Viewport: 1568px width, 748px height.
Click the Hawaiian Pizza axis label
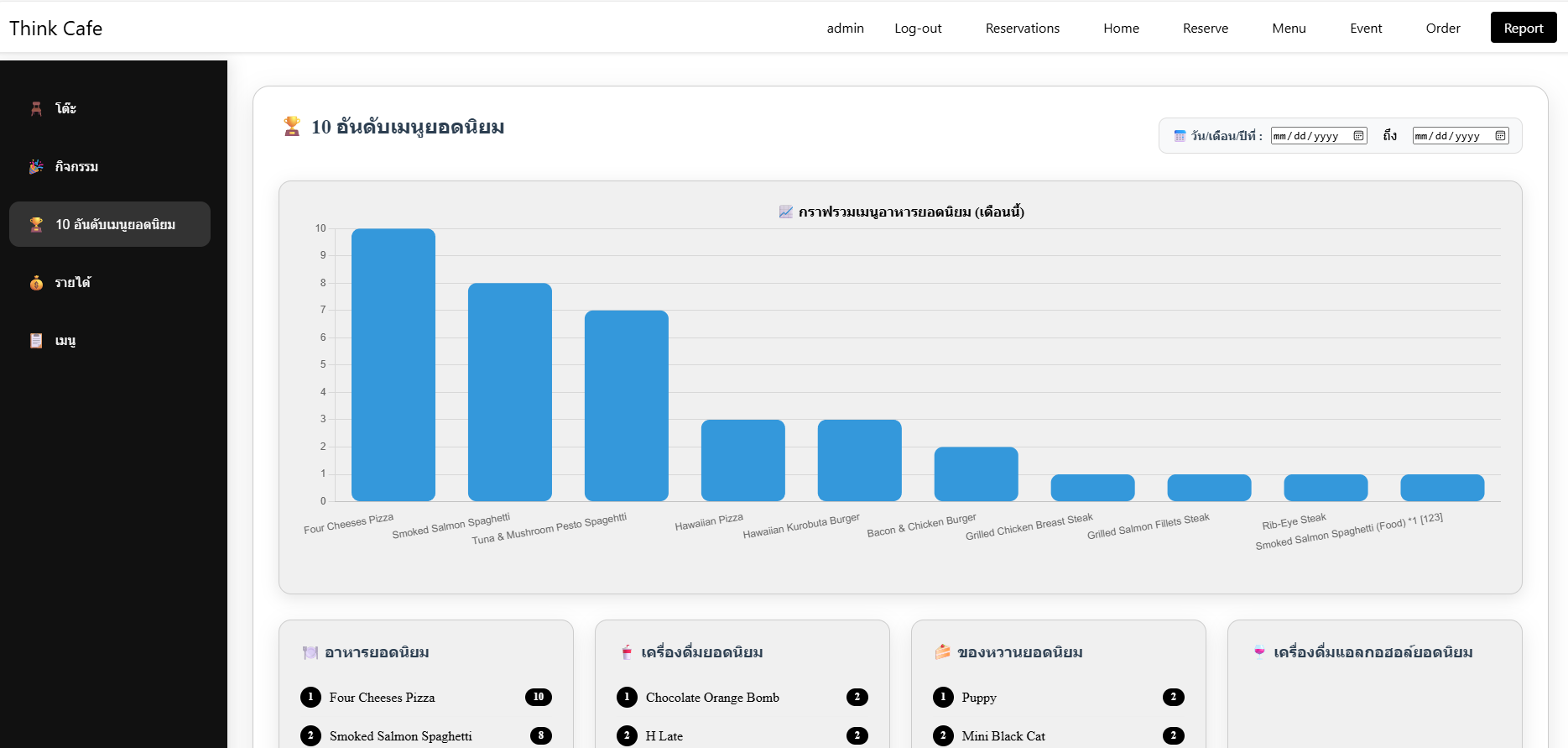709,522
